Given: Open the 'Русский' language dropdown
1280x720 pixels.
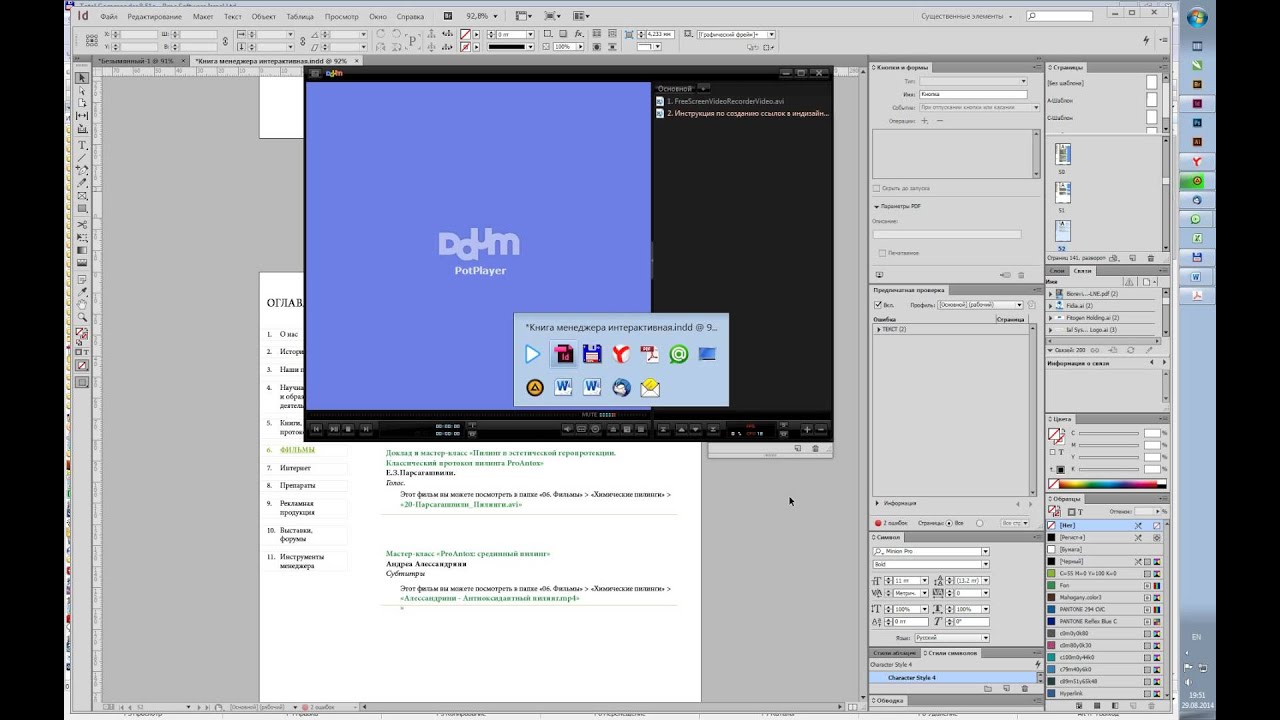Looking at the screenshot, I should [985, 637].
